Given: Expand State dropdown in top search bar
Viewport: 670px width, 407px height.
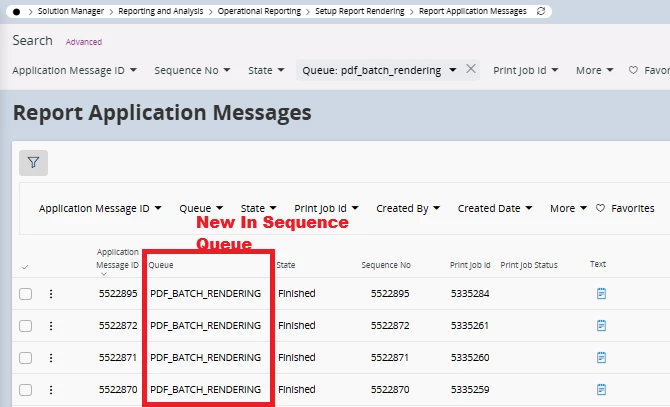Looking at the screenshot, I should [x=266, y=70].
